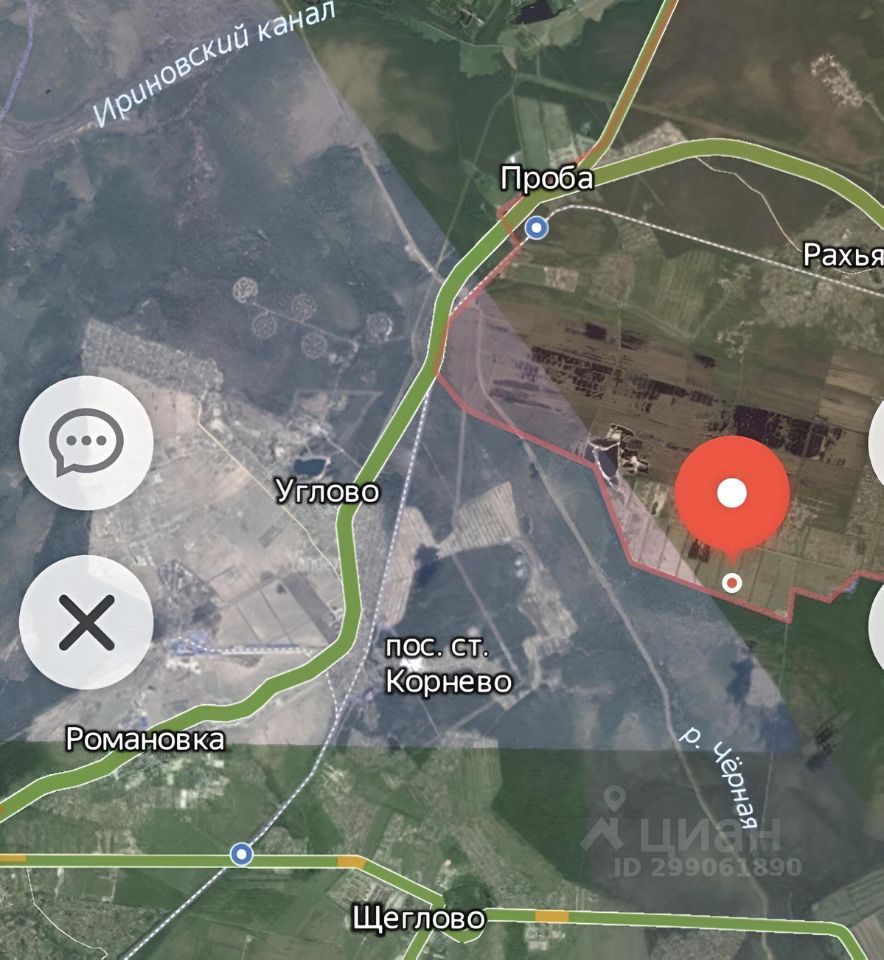884x960 pixels.
Task: Select the station marker near Щеглово road
Action: 242,853
